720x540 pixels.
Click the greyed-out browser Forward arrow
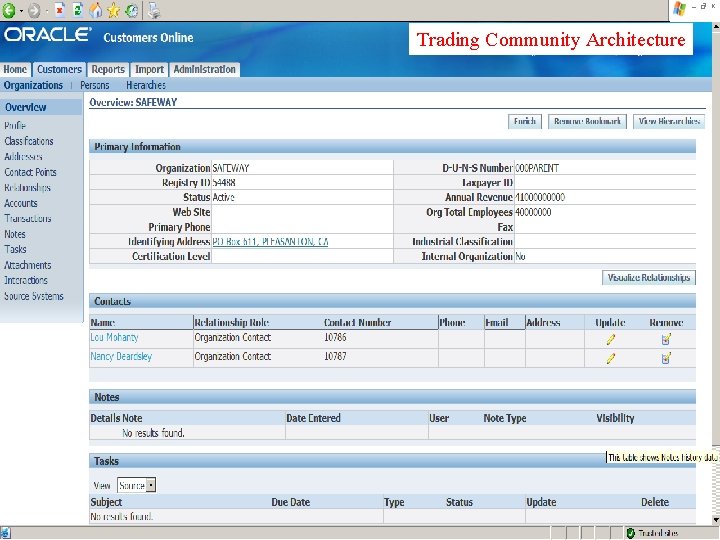pos(34,11)
